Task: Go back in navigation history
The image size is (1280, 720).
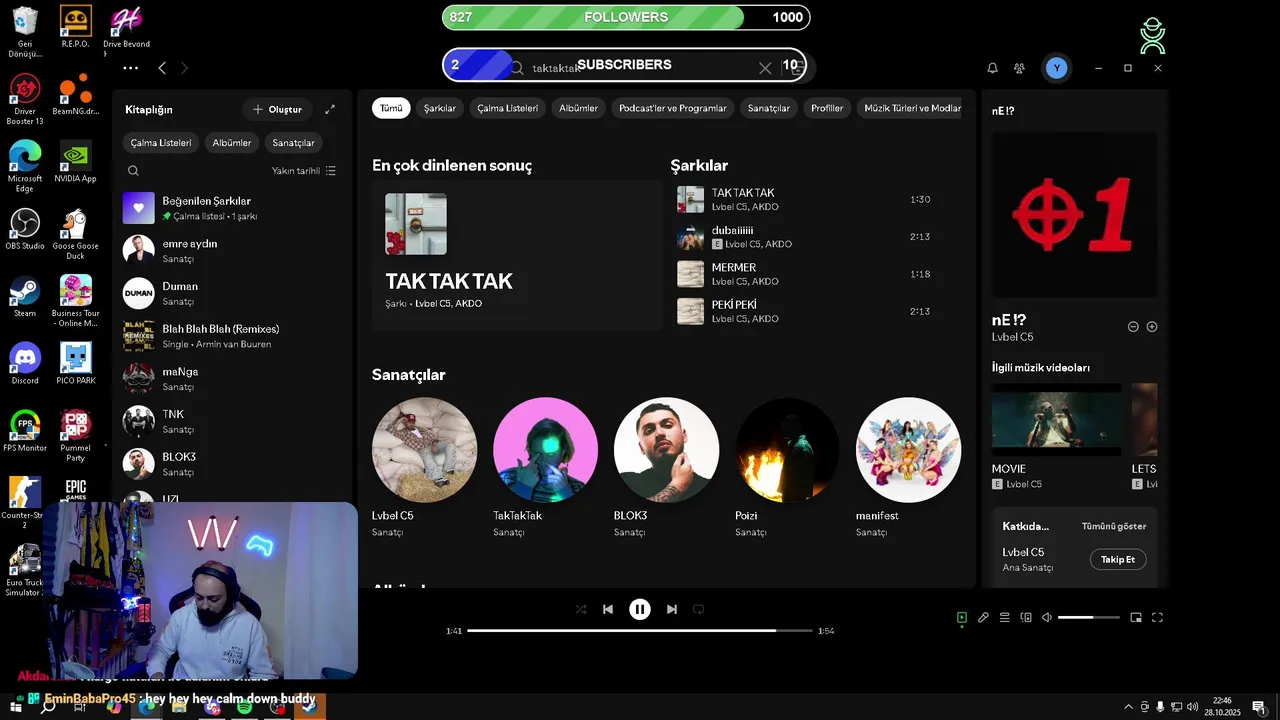Action: click(x=162, y=68)
